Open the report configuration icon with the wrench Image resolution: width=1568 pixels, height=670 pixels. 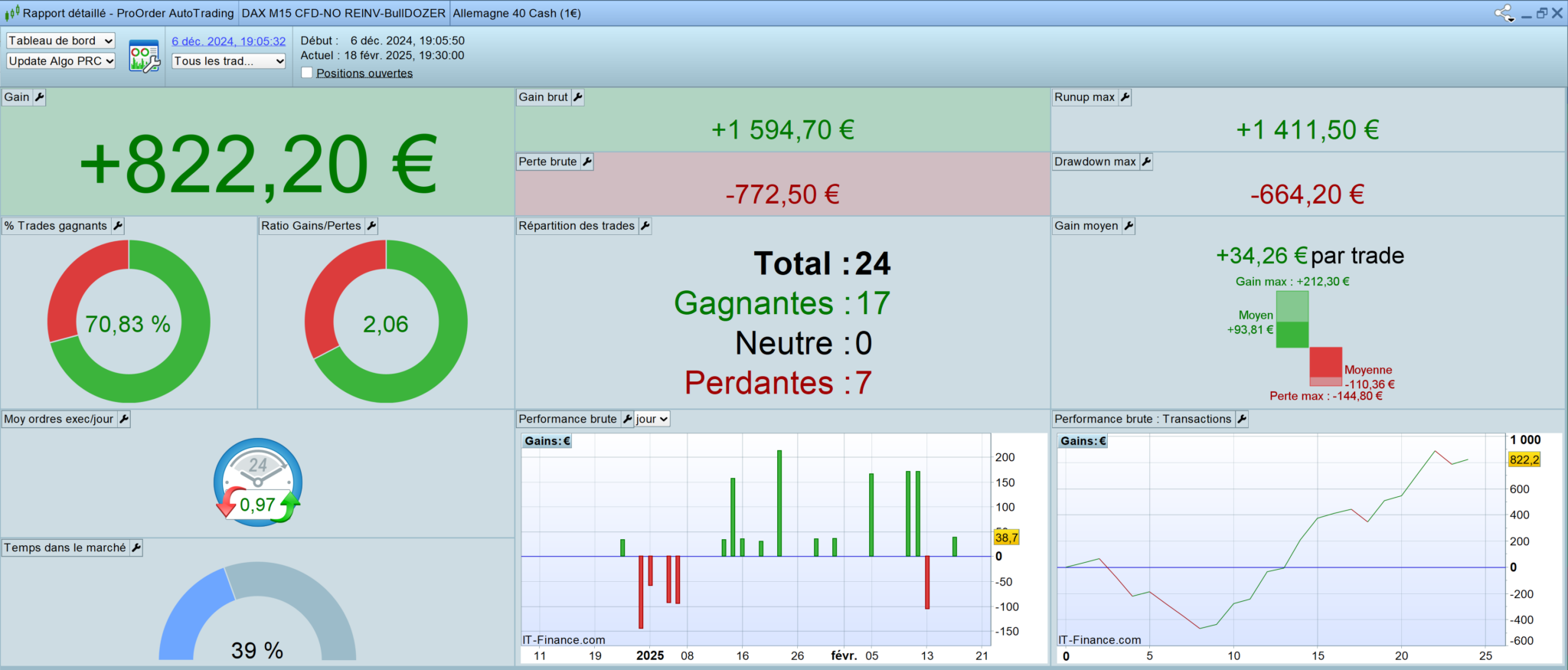point(144,57)
